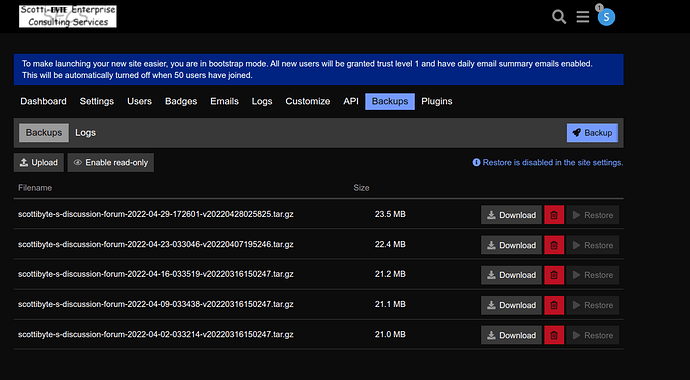Click the 21.2 MB size value
Screen dimensions: 690x380
tap(390, 274)
